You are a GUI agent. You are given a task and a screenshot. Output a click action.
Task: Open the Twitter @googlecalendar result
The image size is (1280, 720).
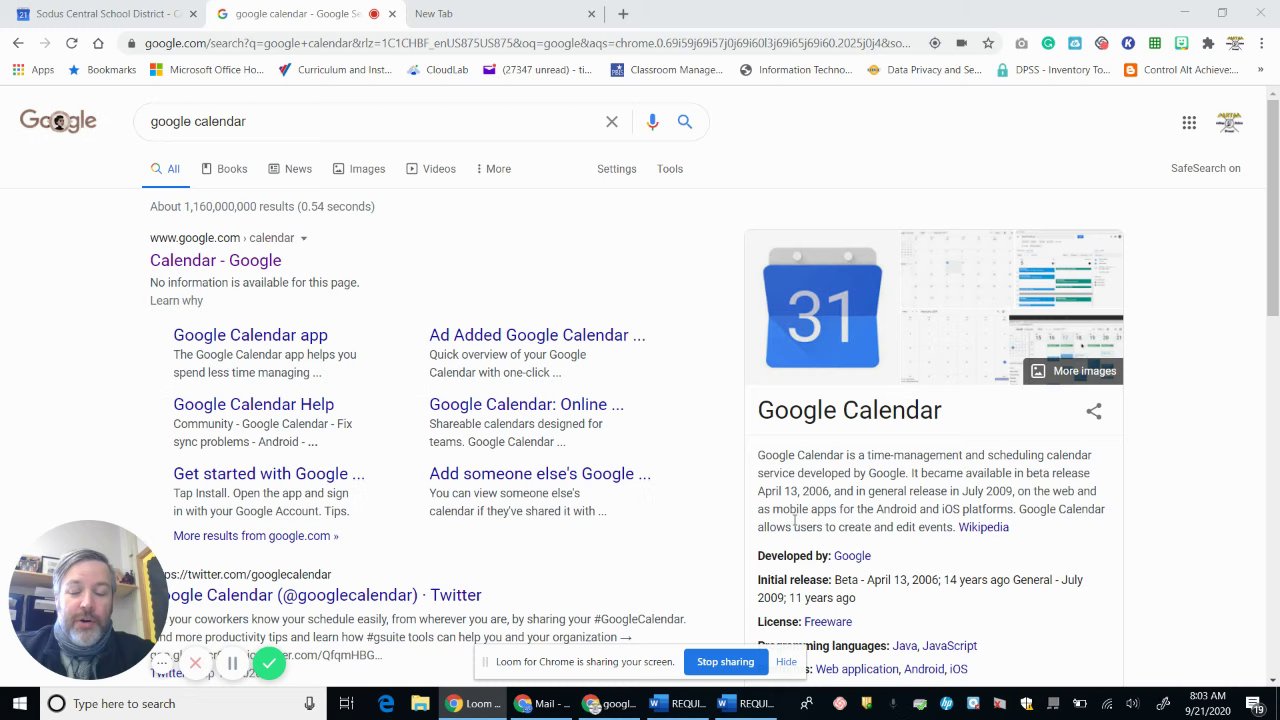point(318,595)
